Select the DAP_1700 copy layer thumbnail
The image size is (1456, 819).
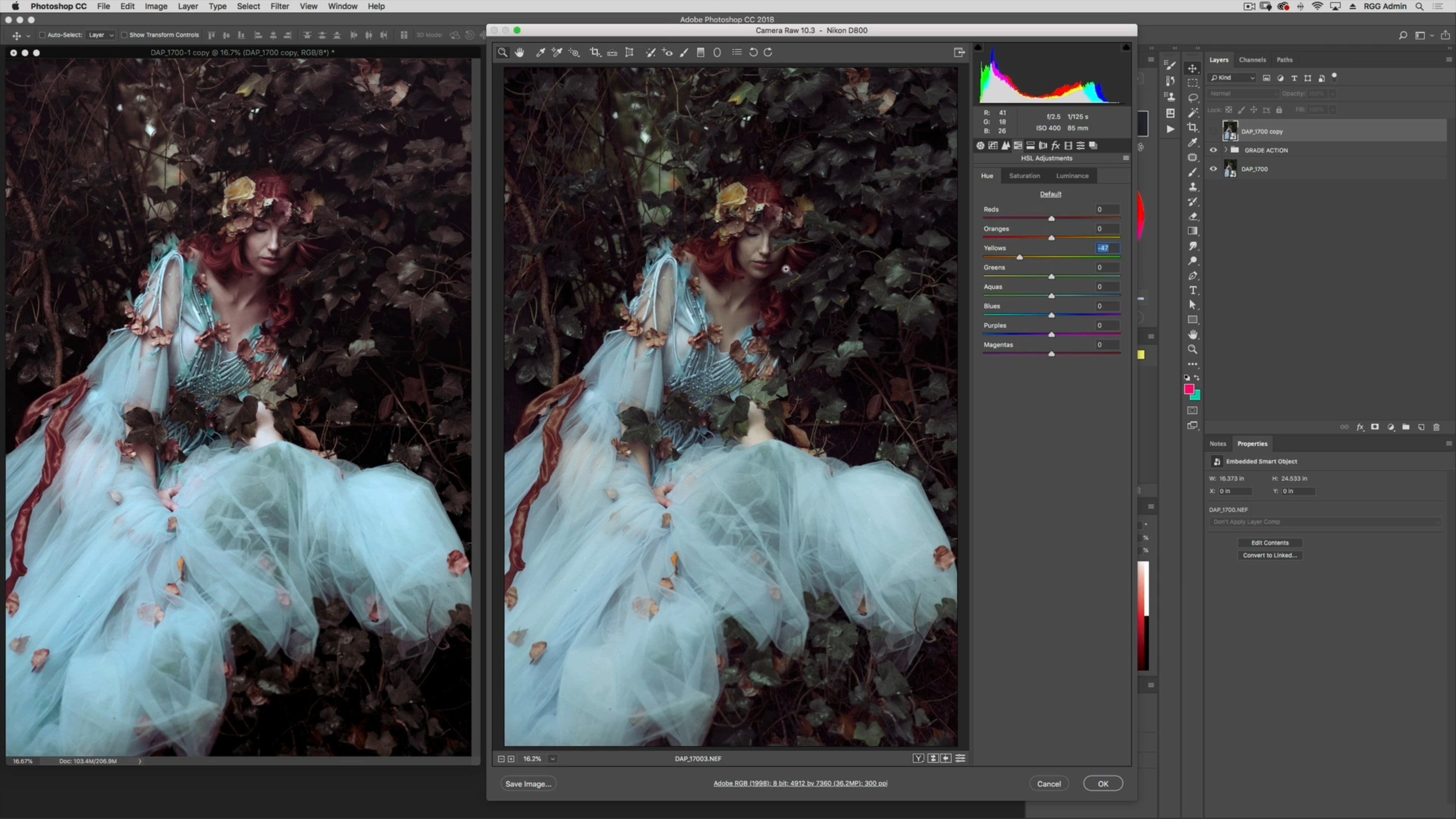tap(1230, 130)
